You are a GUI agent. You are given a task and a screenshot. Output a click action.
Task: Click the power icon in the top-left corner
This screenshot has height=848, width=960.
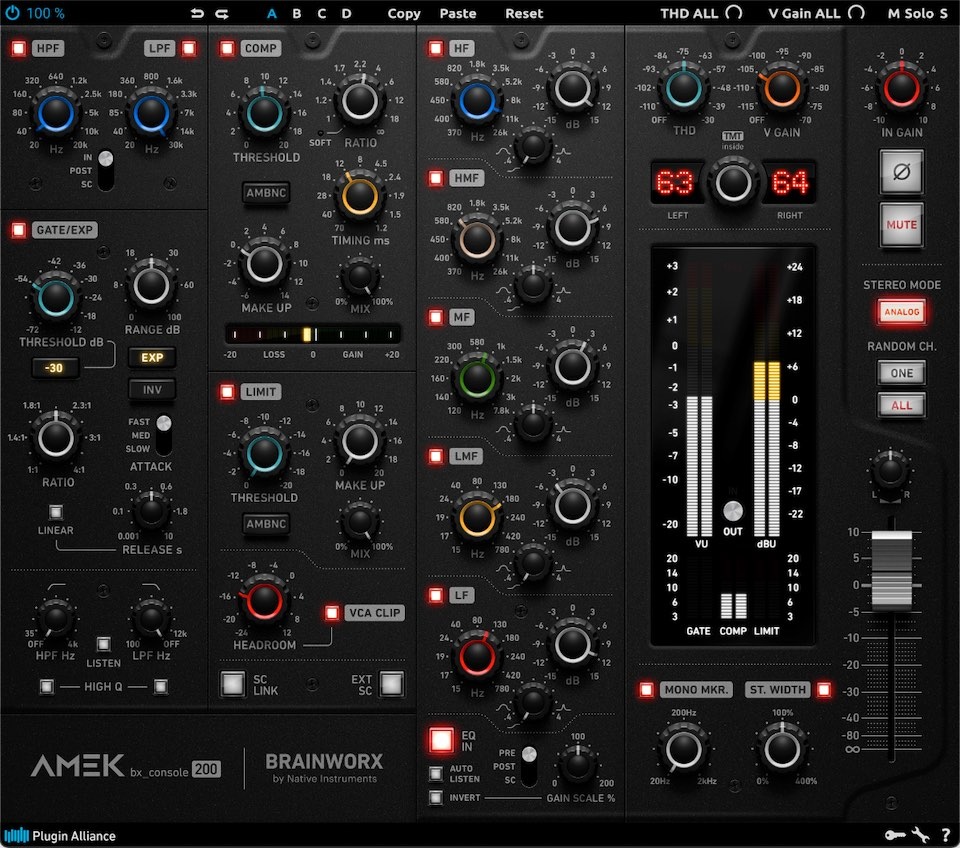tap(14, 13)
